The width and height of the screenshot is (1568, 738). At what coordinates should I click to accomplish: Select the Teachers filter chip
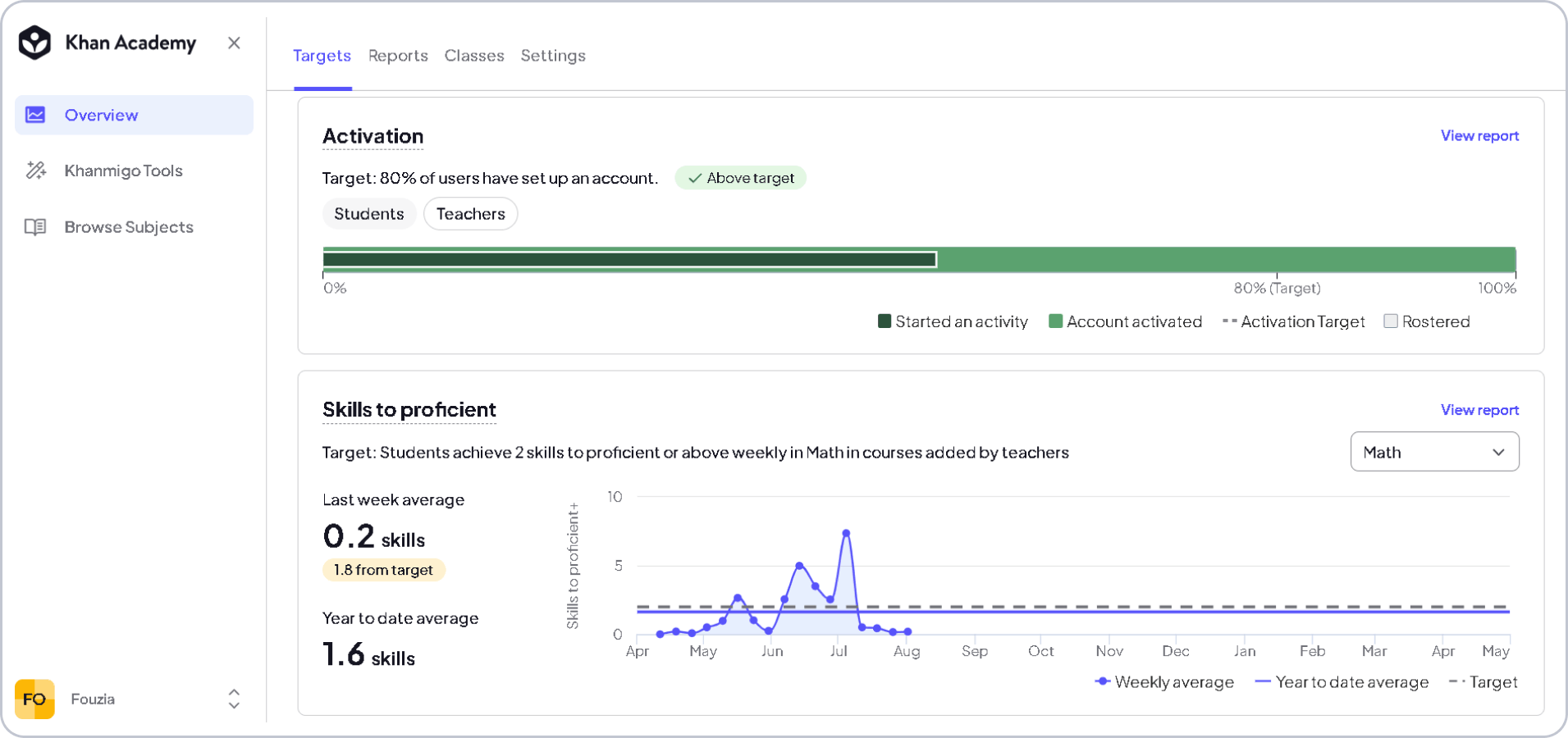click(x=471, y=214)
